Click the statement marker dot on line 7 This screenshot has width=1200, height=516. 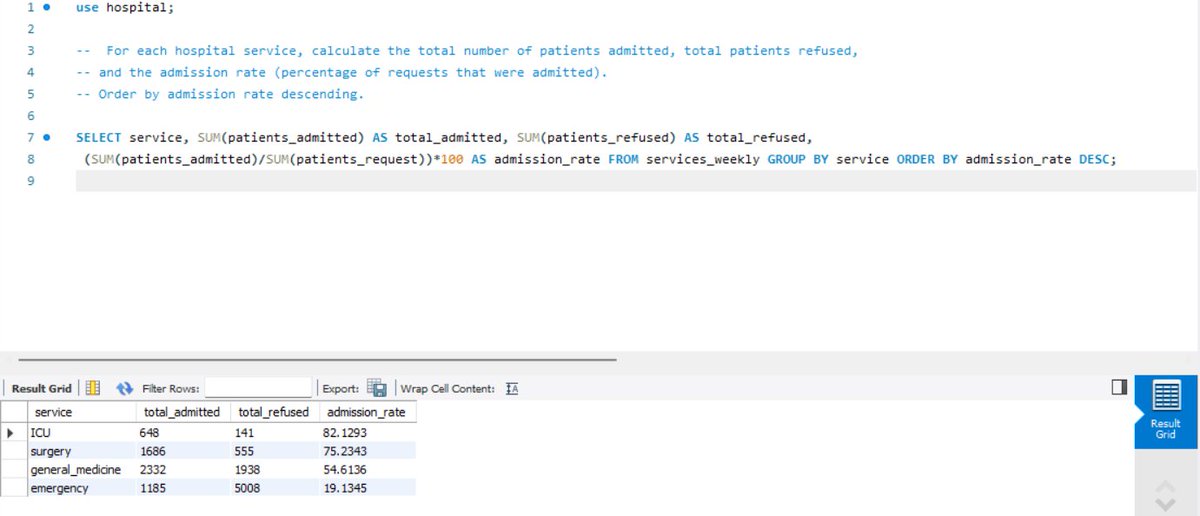pos(47,137)
